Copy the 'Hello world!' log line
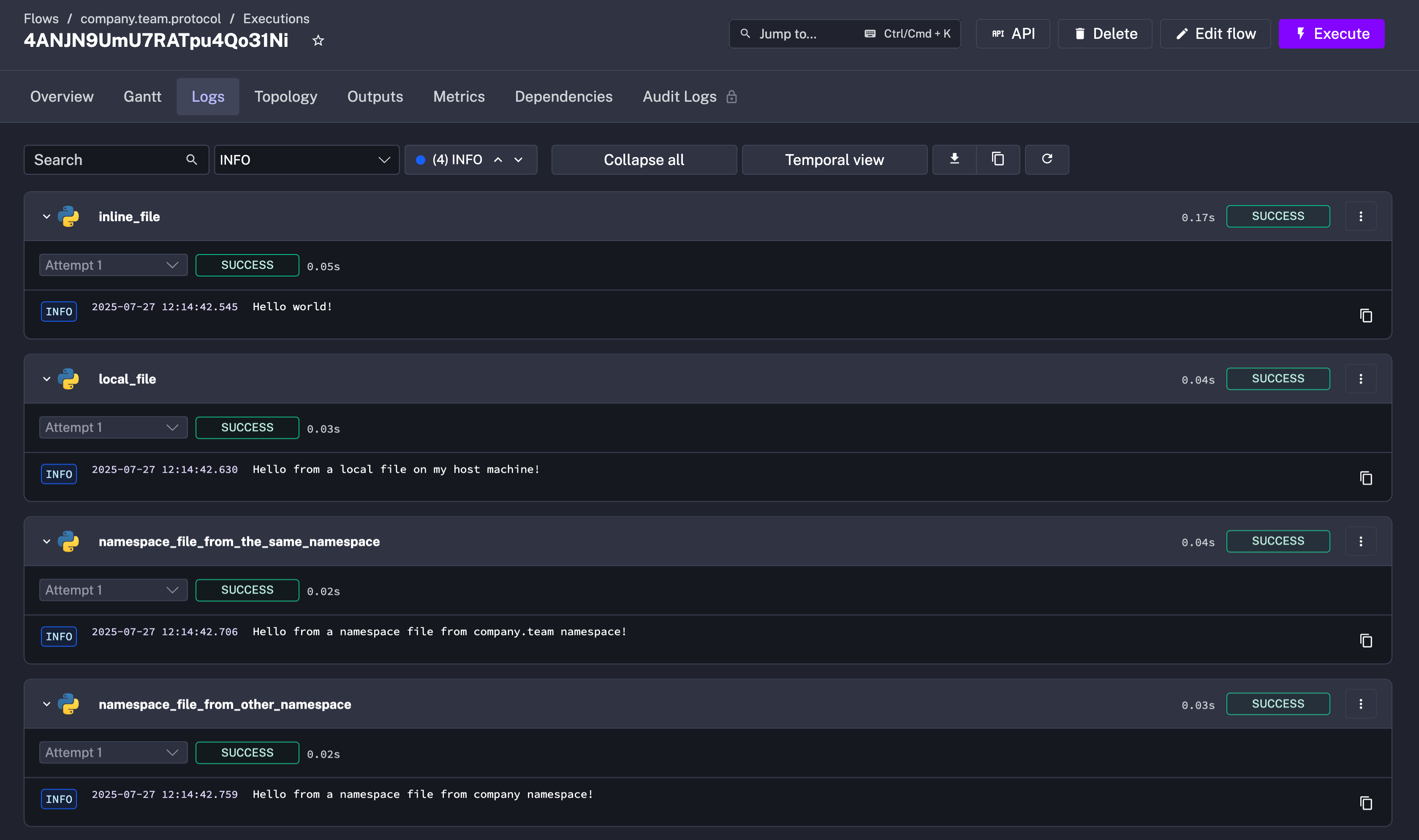The height and width of the screenshot is (840, 1419). tap(1365, 315)
